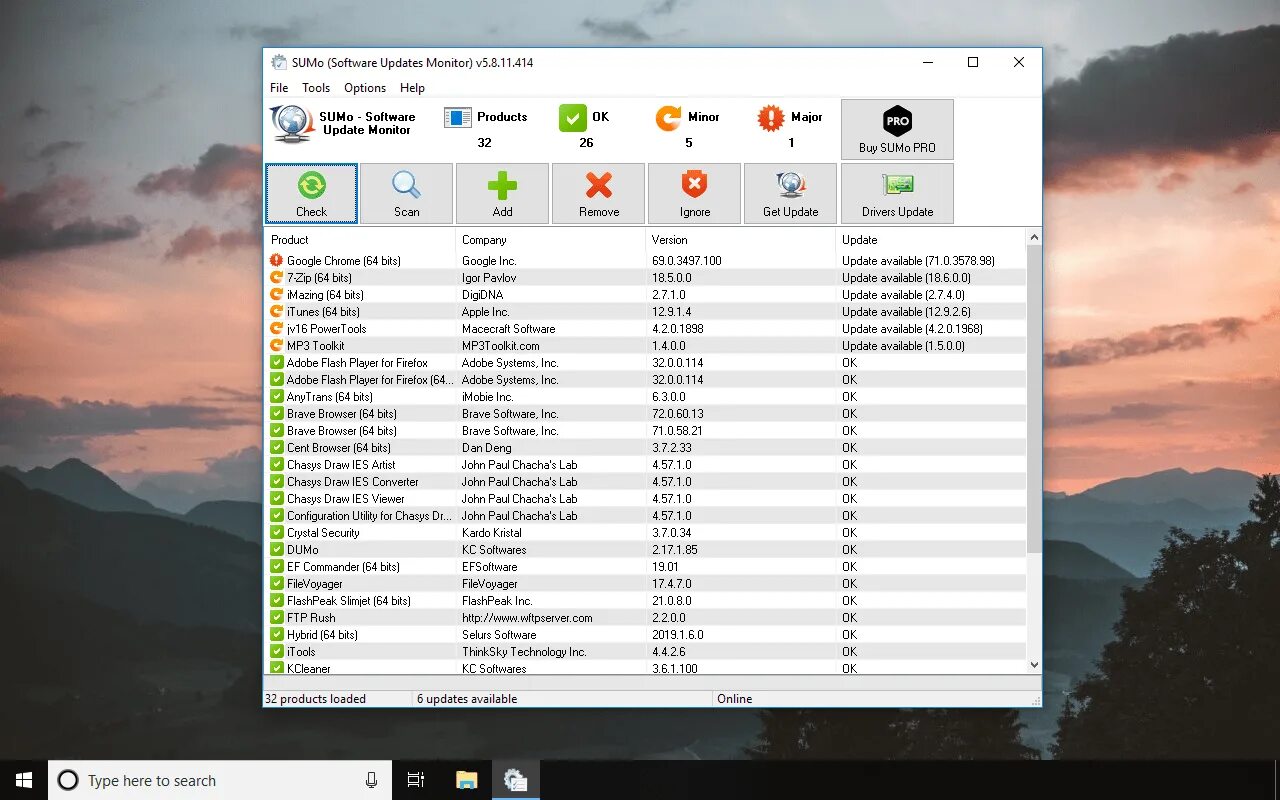This screenshot has height=800, width=1280.
Task: Select Chasys Draw IES Artist row
Action: 645,465
